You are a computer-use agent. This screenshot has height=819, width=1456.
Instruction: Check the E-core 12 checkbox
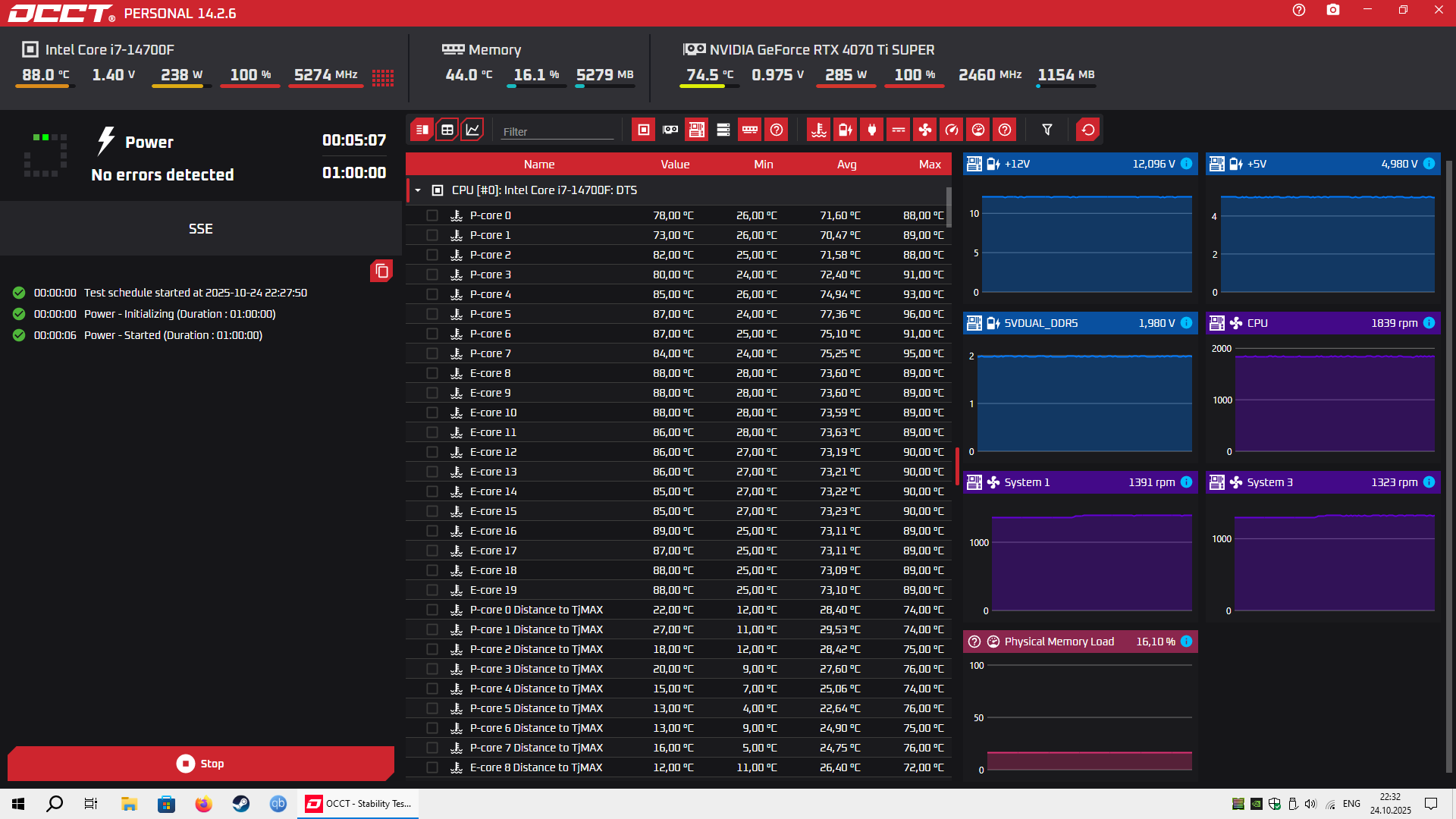[x=432, y=452]
